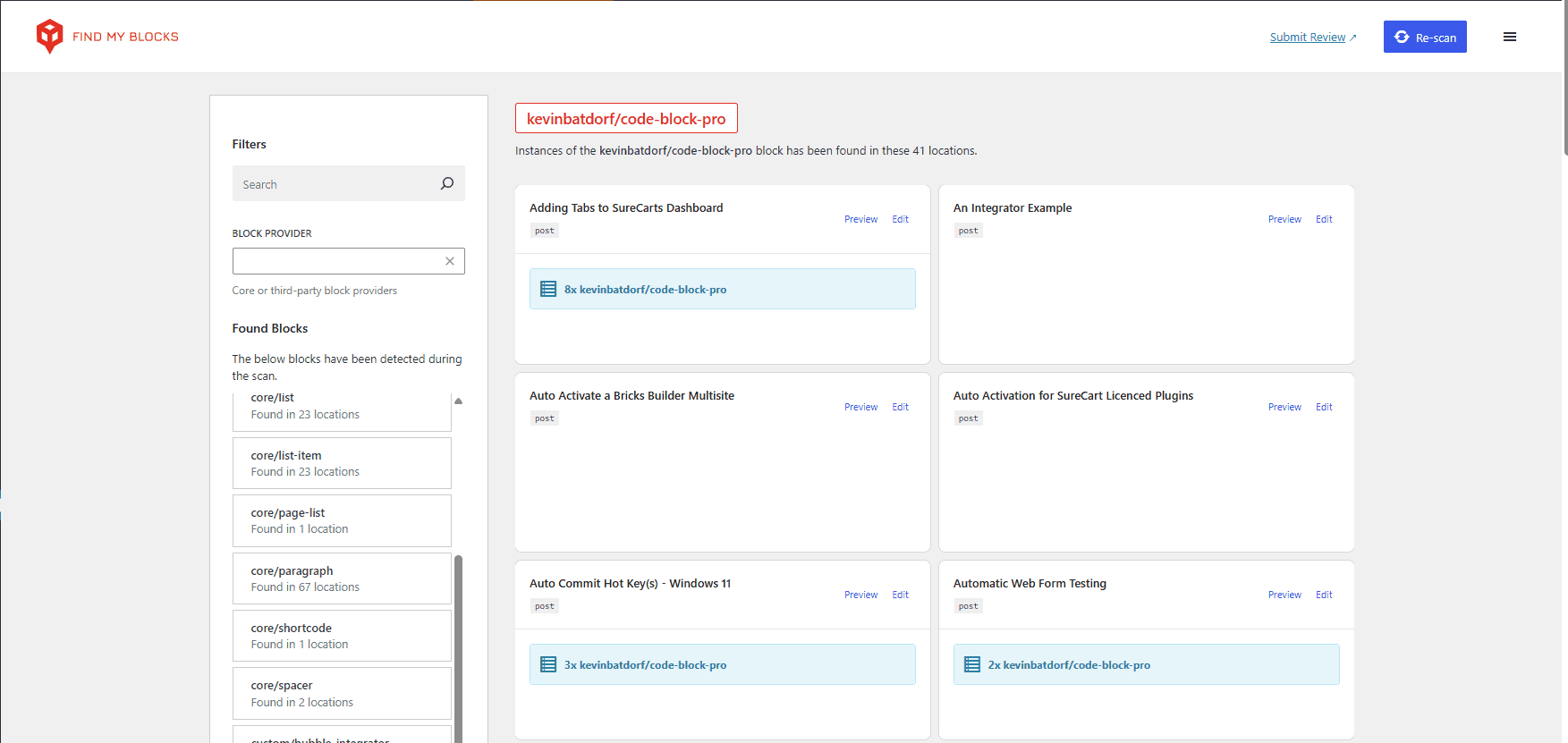Image resolution: width=1568 pixels, height=743 pixels.
Task: Edit Auto Activation for SureCart Licenced Plugins
Action: [1324, 407]
